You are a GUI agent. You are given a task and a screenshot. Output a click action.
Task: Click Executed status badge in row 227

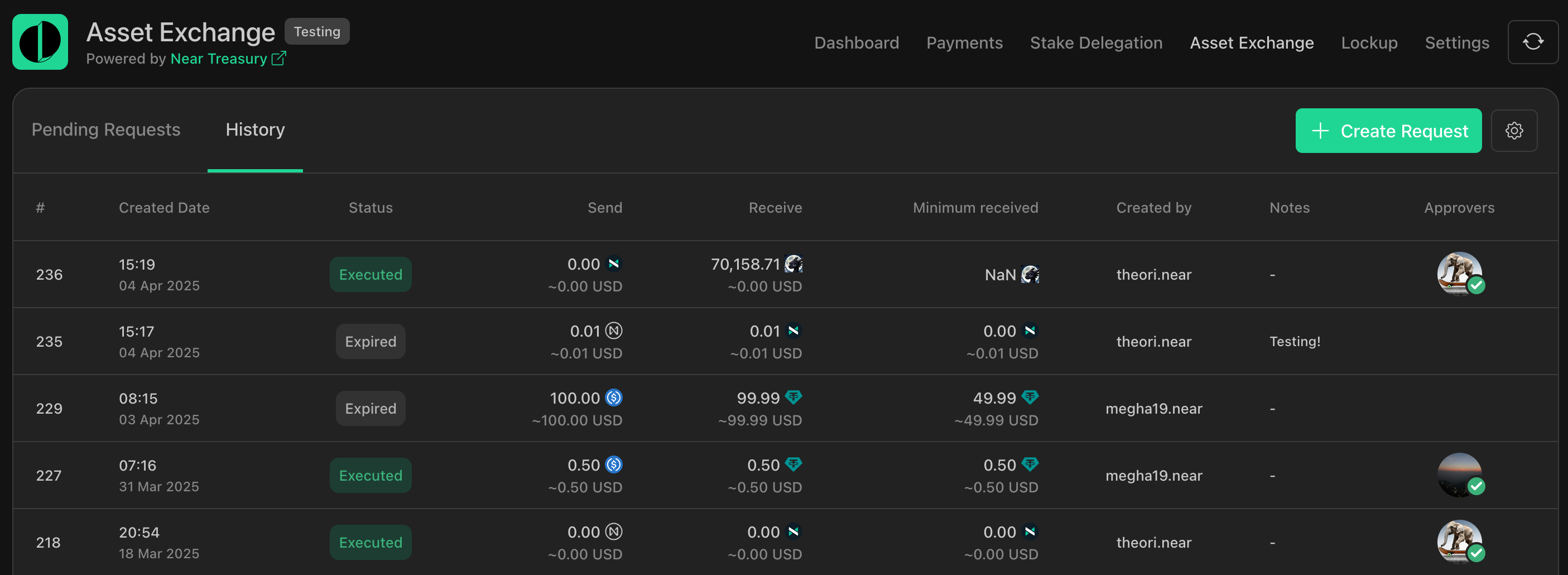click(x=370, y=476)
